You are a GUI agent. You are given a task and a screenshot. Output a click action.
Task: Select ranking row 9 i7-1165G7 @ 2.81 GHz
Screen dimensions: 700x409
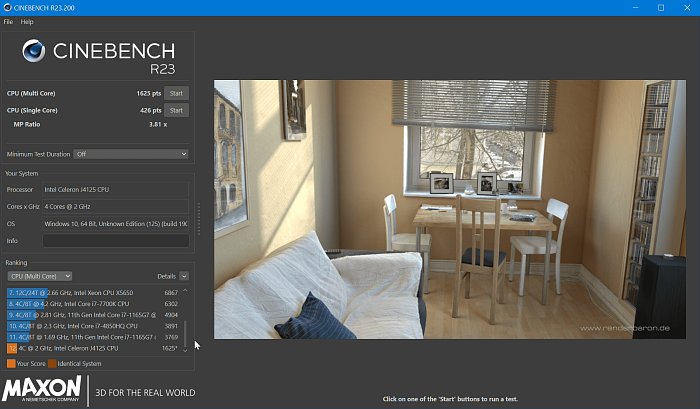click(x=93, y=315)
